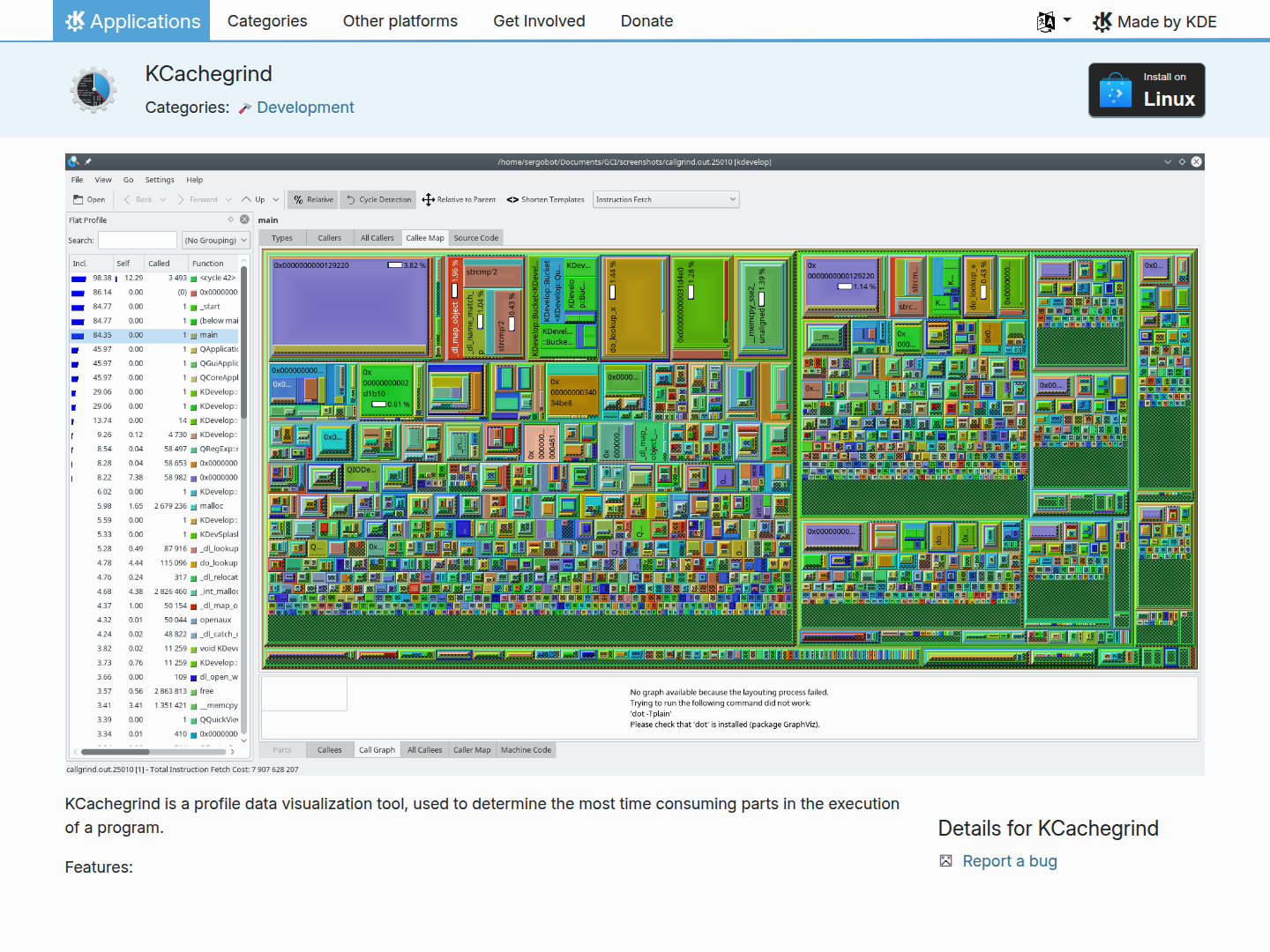This screenshot has width=1270, height=952.
Task: Open the Other platforms nav link
Action: (x=400, y=21)
